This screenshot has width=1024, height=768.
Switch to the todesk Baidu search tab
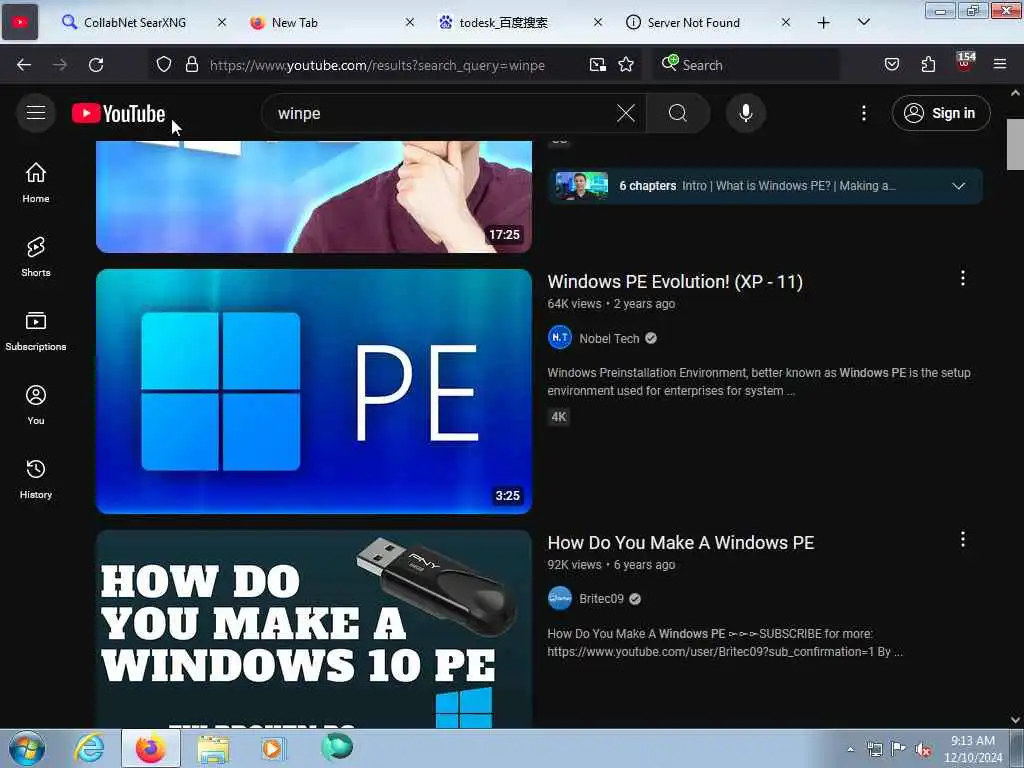[x=503, y=22]
